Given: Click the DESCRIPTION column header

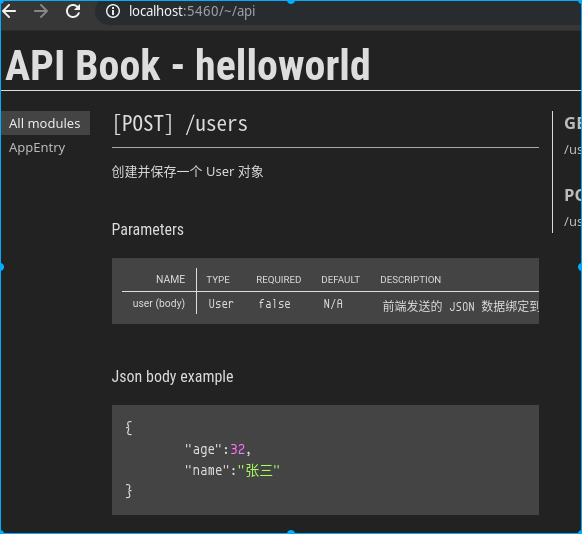Looking at the screenshot, I should point(411,279).
